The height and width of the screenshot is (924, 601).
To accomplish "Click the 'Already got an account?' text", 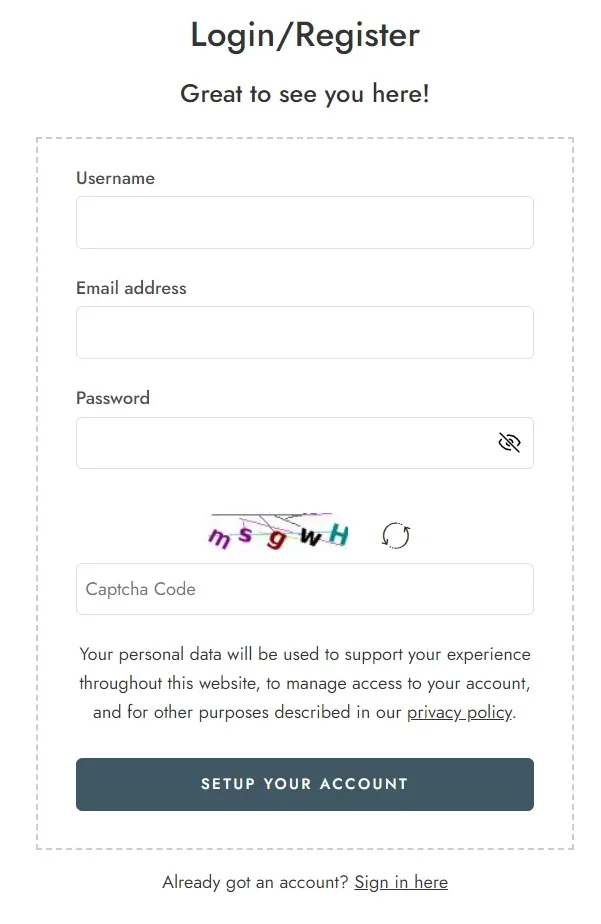I will pyautogui.click(x=255, y=882).
